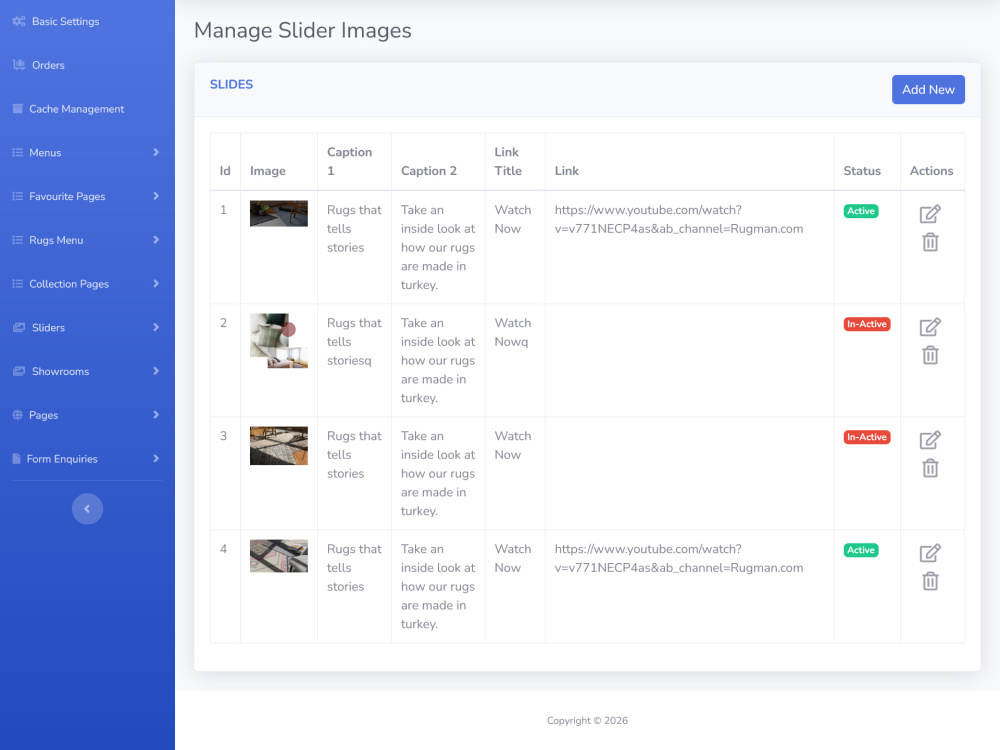Click the Form Enquiries file icon

(x=17, y=459)
